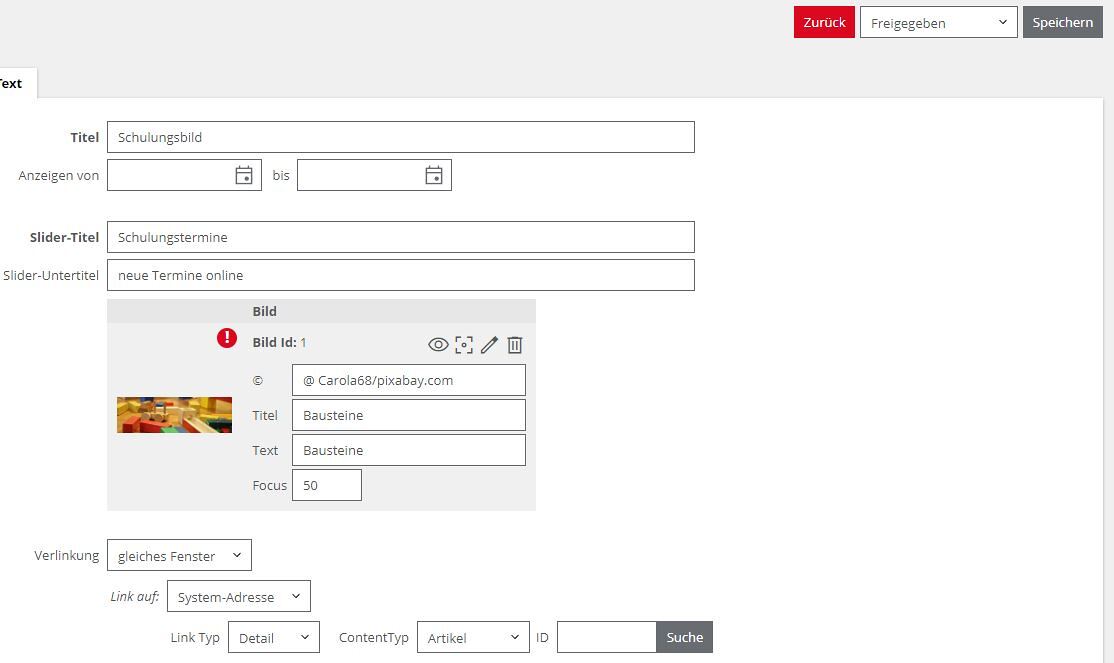Click the Focus value field showing 50
The height and width of the screenshot is (663, 1114).
[326, 486]
